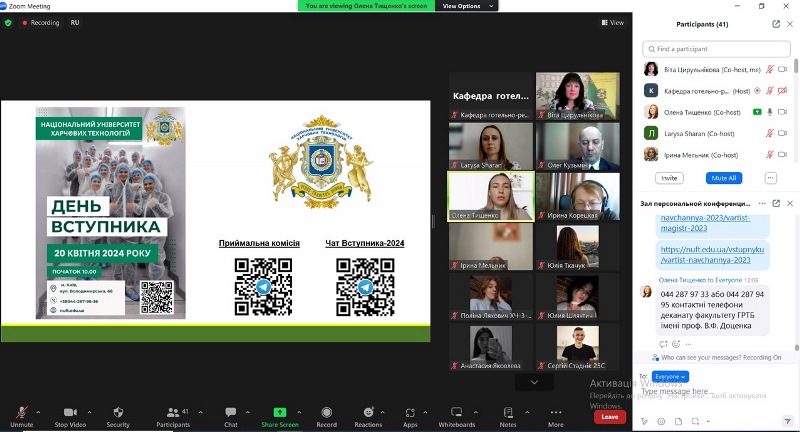Click Who can see your messages notice
This screenshot has width=800, height=432.
716,358
